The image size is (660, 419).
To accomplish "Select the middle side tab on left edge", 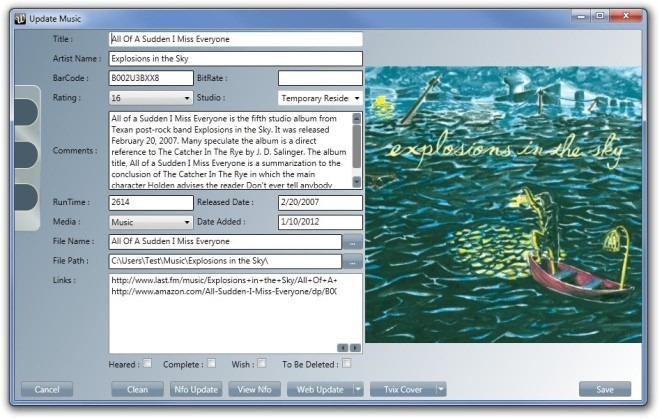I will 26,155.
